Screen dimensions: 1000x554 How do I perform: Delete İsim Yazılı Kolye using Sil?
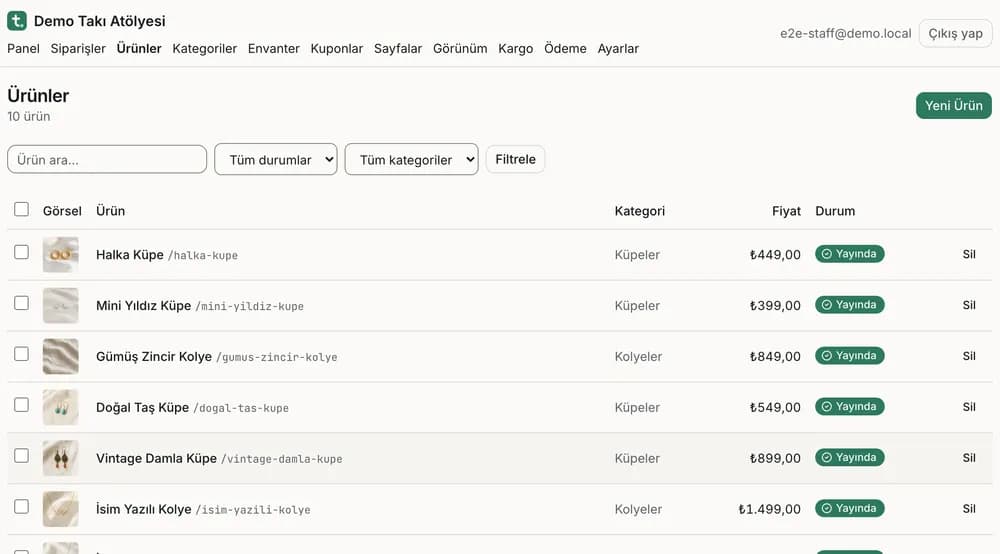pos(969,509)
